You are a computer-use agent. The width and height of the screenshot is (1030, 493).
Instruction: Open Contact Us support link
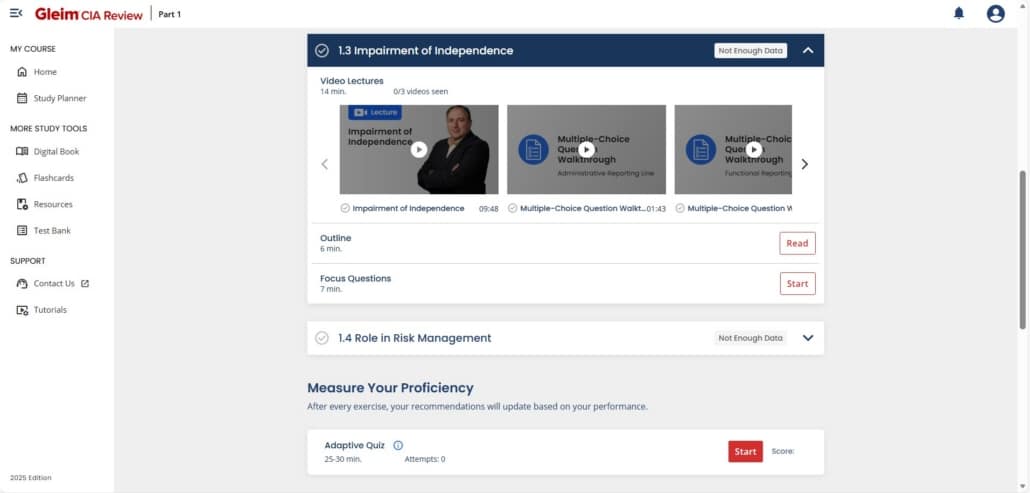54,284
